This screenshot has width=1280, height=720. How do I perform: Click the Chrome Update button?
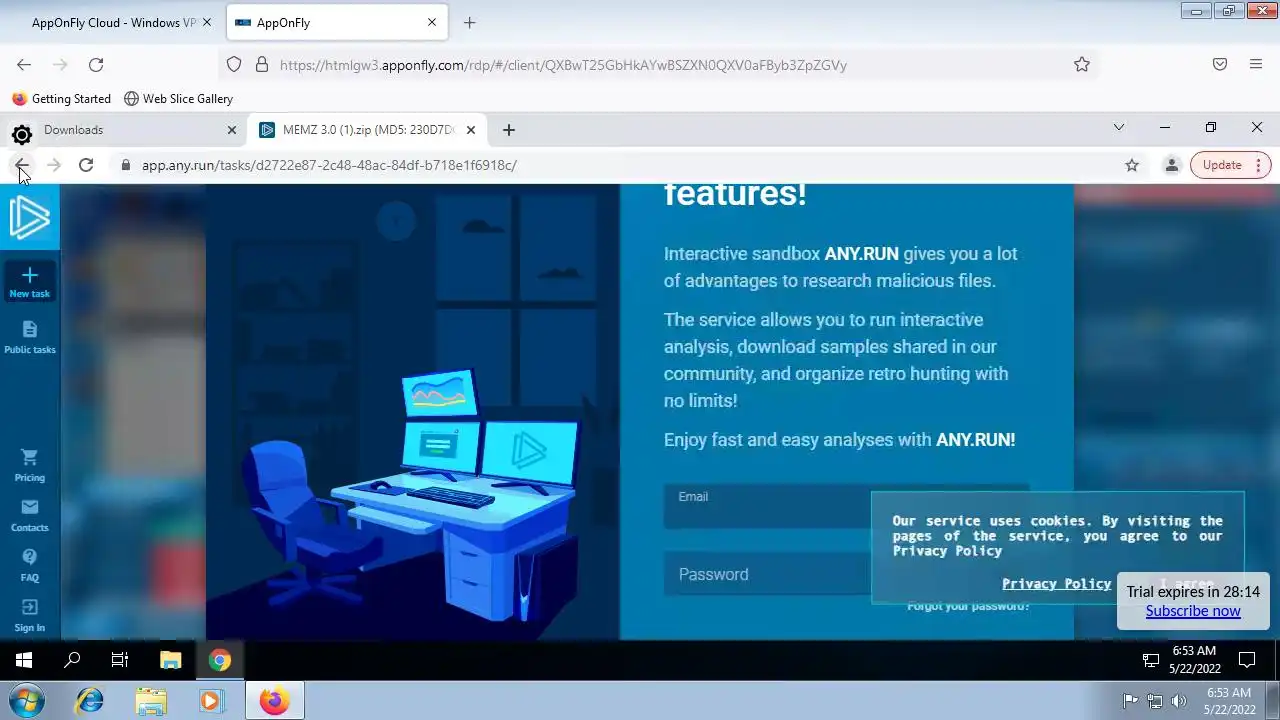[1230, 165]
